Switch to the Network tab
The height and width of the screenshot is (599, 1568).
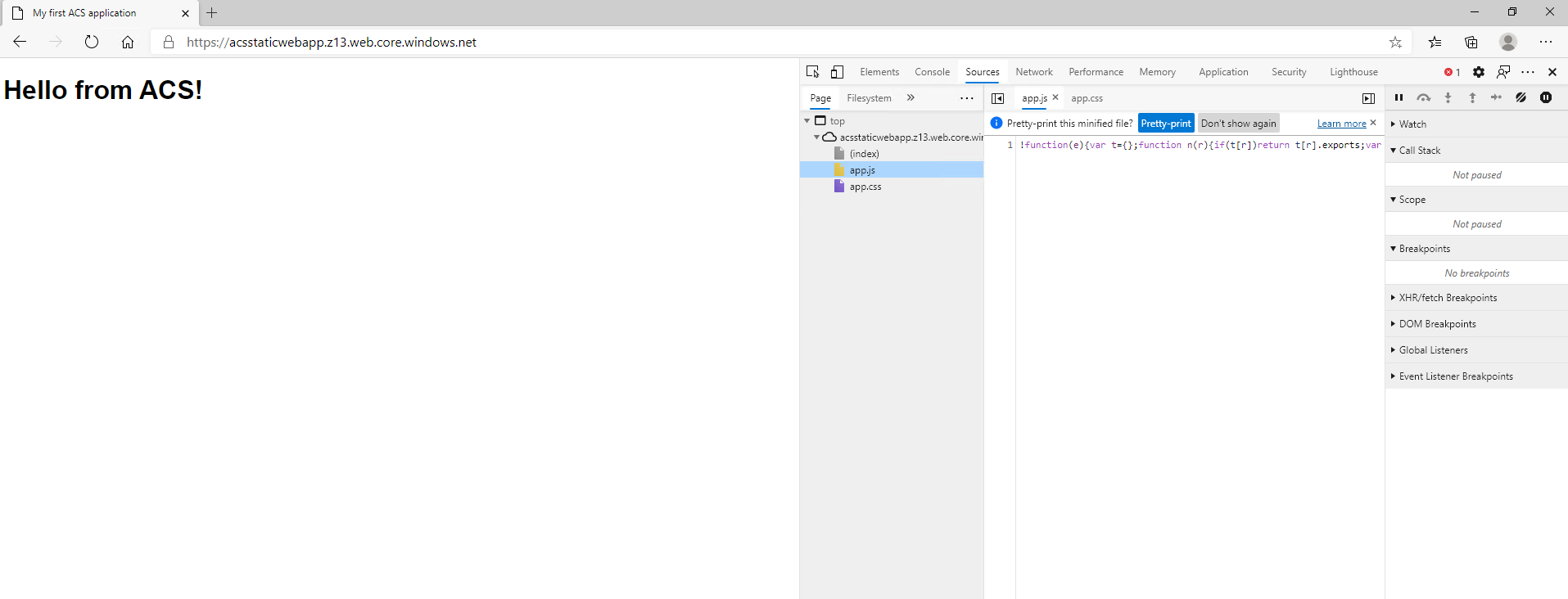click(1034, 72)
